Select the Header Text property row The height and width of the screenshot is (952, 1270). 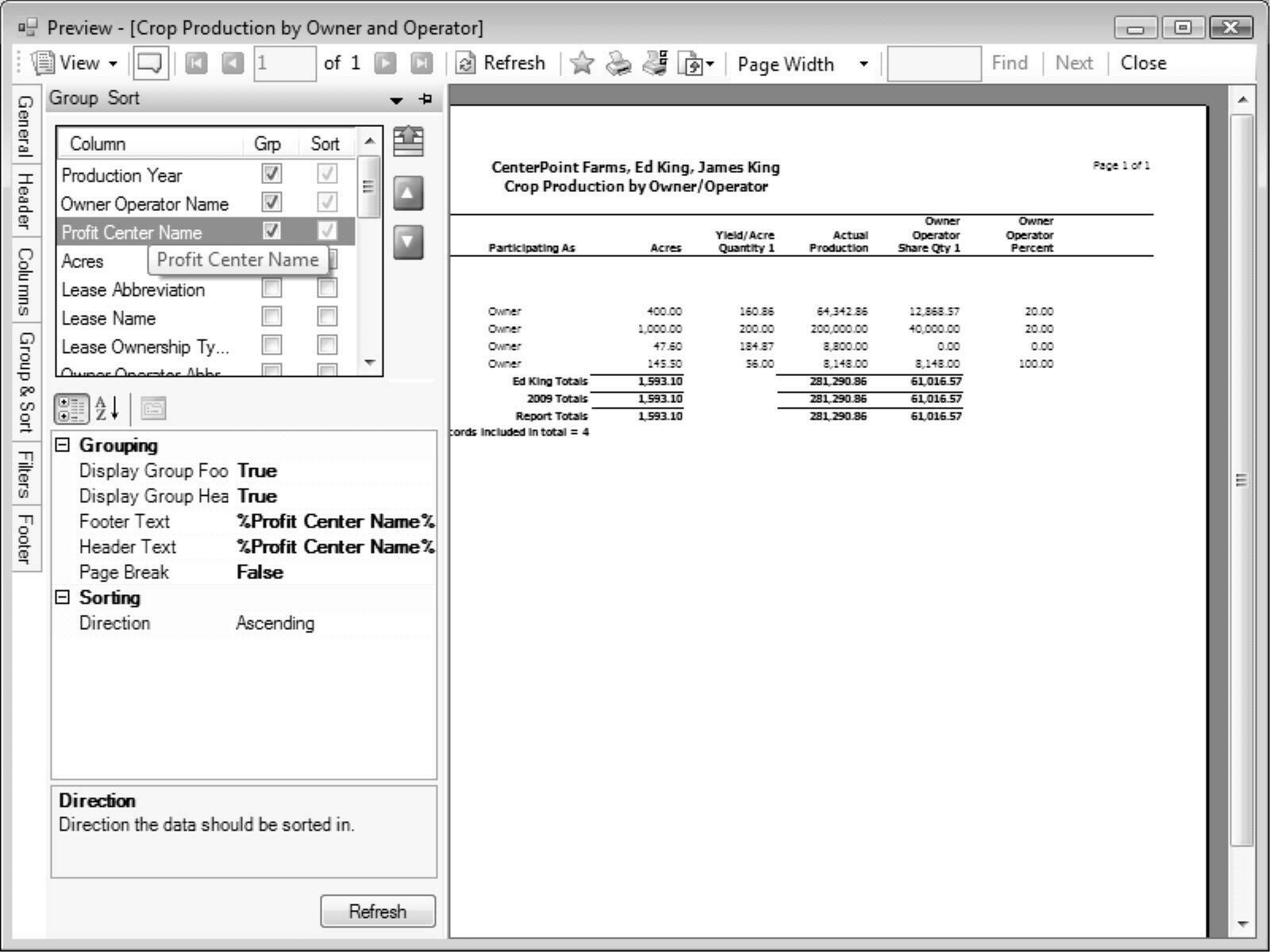coord(244,547)
